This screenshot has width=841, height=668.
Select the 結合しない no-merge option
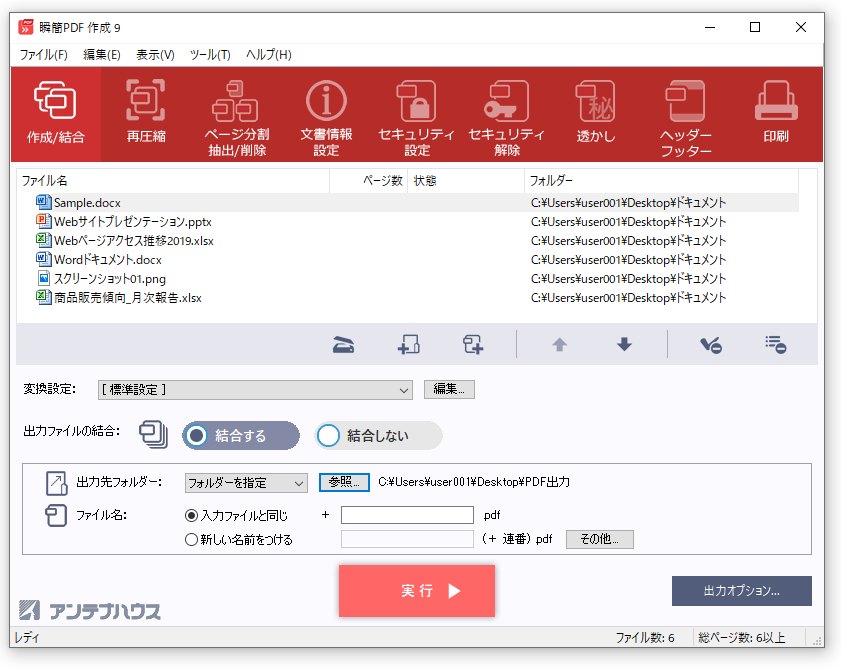pyautogui.click(x=379, y=435)
